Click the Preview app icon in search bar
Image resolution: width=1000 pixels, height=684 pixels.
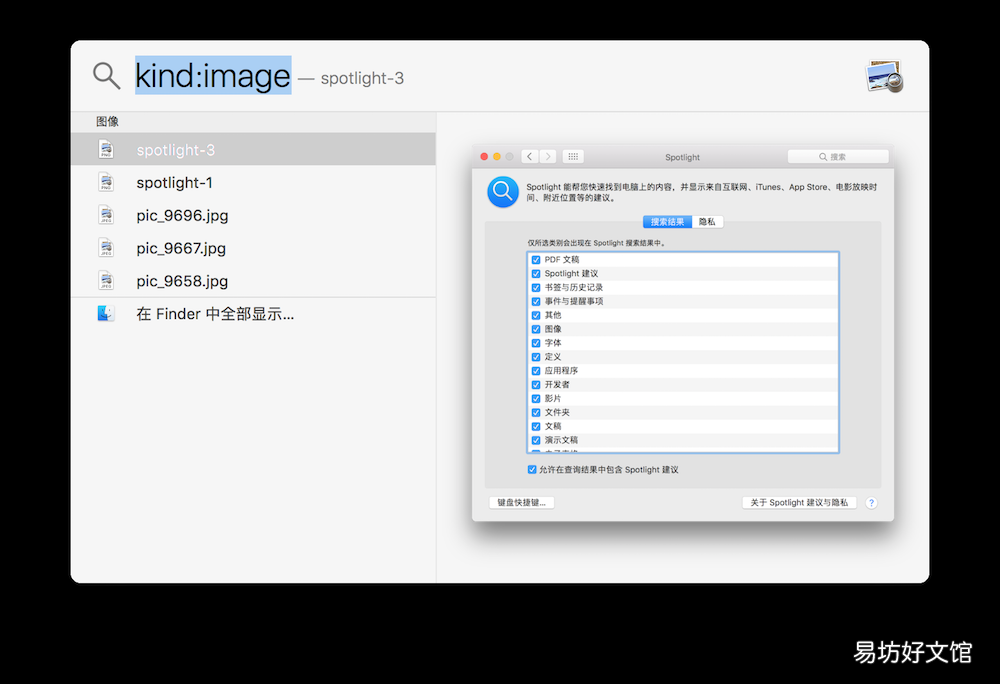tap(884, 76)
